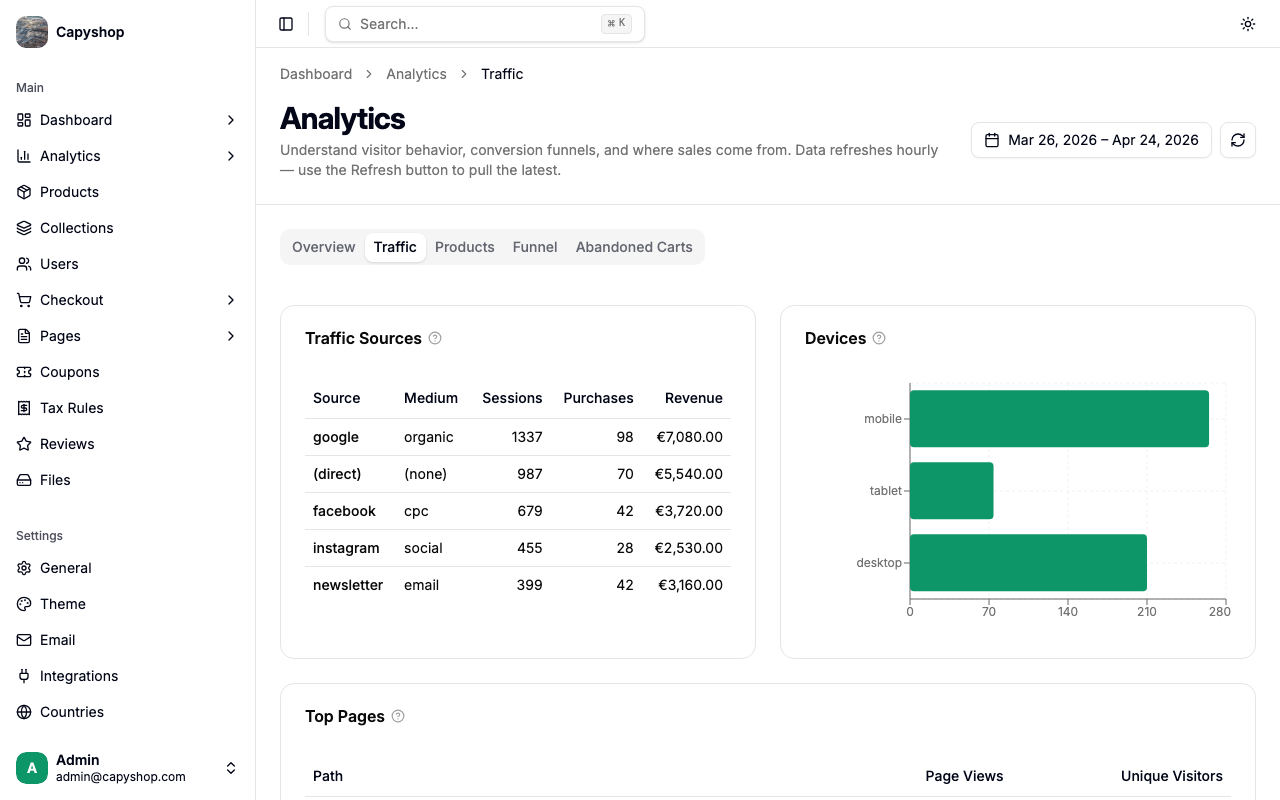Screen dimensions: 1280x800
Task: Open Integrations settings
Action: (x=128, y=676)
